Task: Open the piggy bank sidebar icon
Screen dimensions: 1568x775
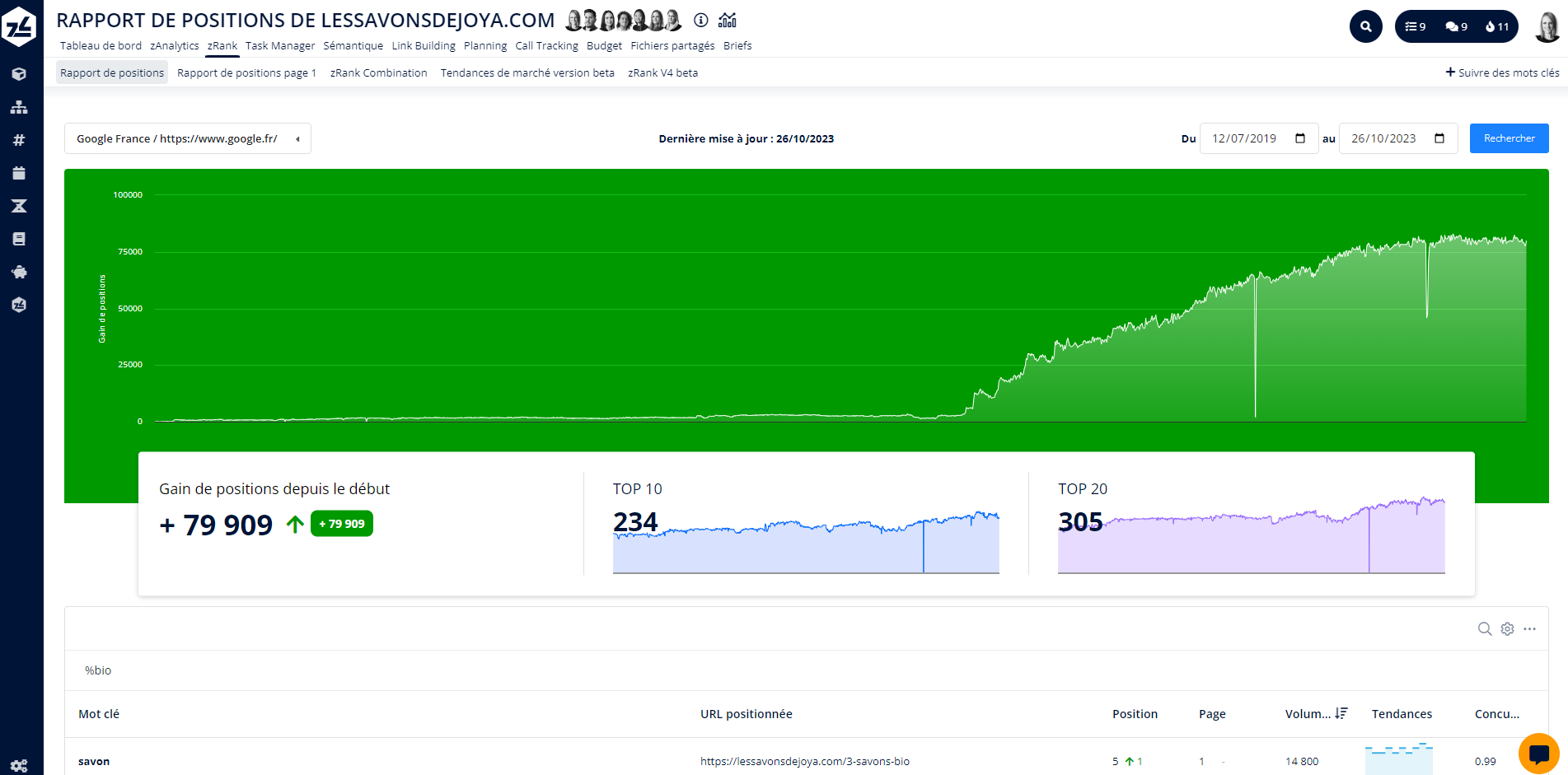Action: click(19, 272)
